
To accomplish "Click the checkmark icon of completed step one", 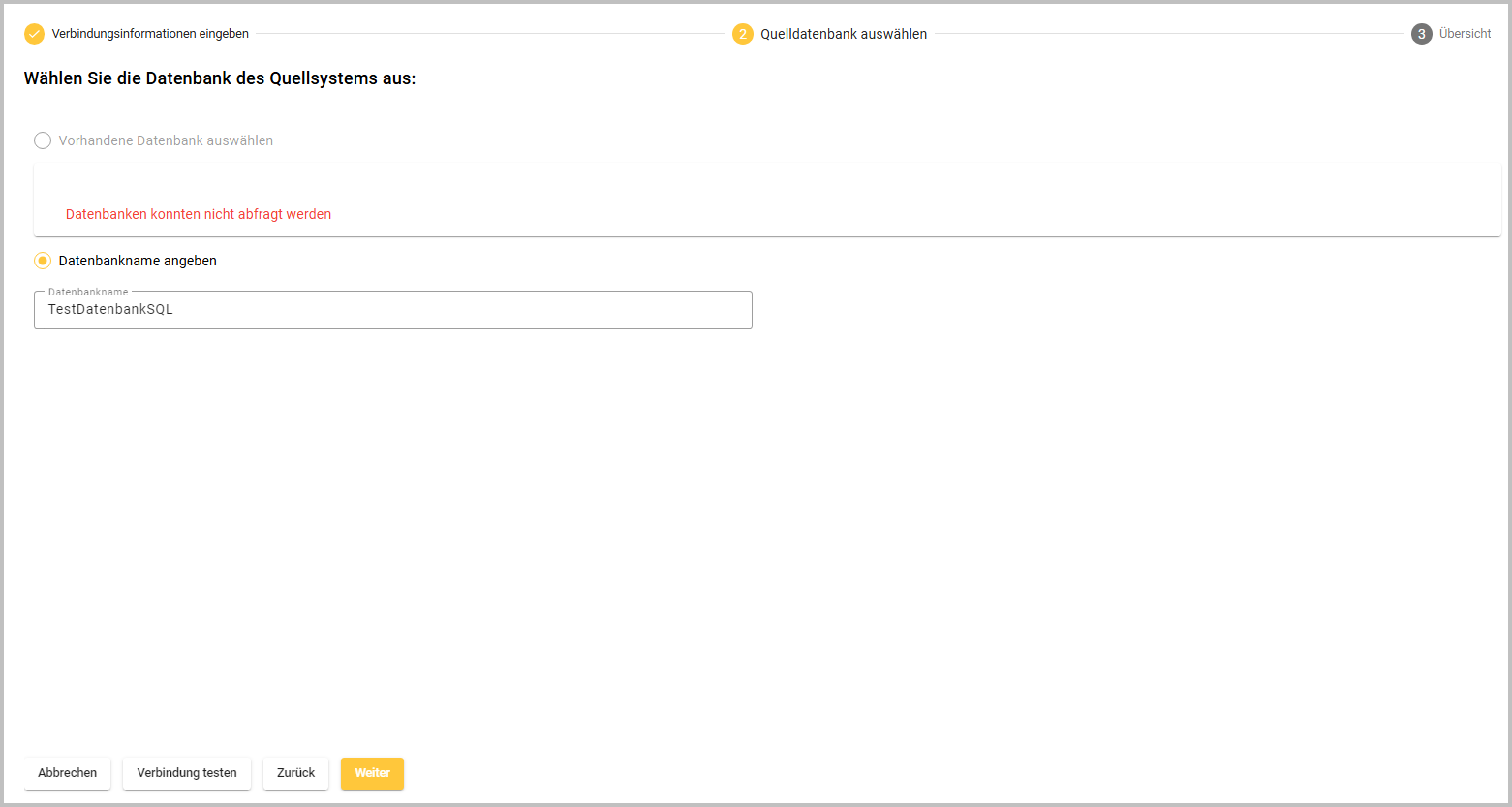I will (35, 34).
